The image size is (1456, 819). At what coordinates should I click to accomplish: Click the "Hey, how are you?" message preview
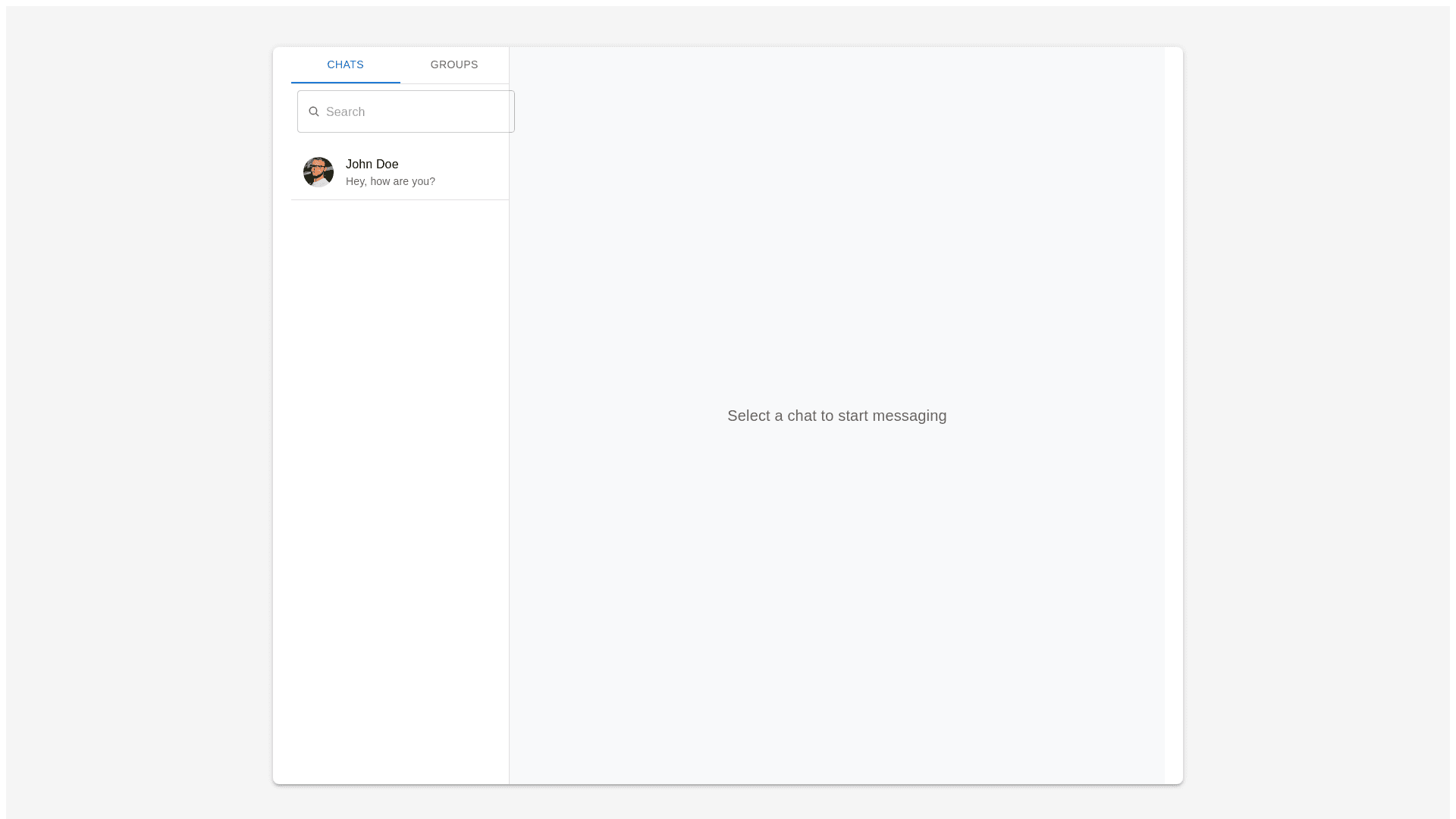coord(390,181)
